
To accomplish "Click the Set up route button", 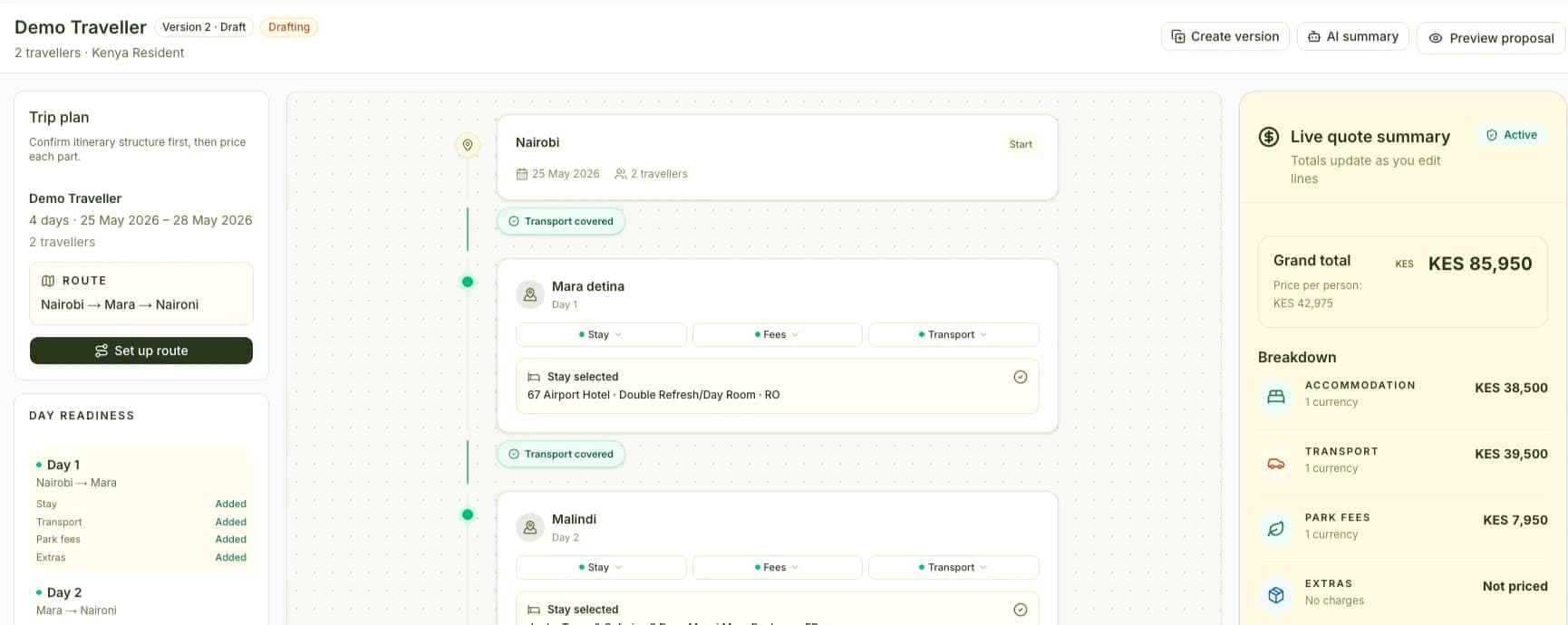I will pos(141,351).
